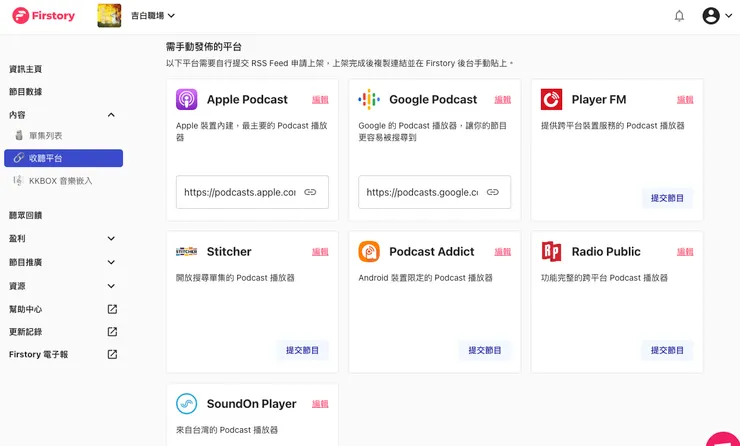740x446 pixels.
Task: Click the external link icon beside 更新記錄
Action: pyautogui.click(x=112, y=332)
